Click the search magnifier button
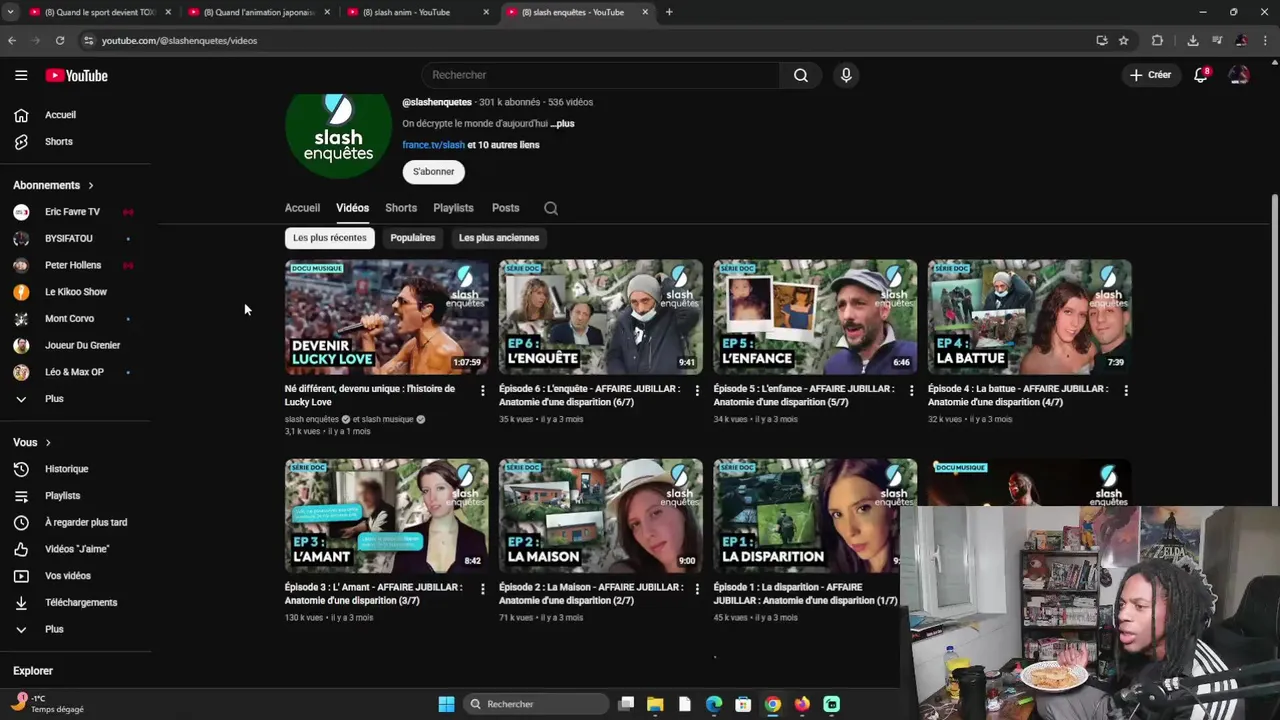 pos(801,75)
